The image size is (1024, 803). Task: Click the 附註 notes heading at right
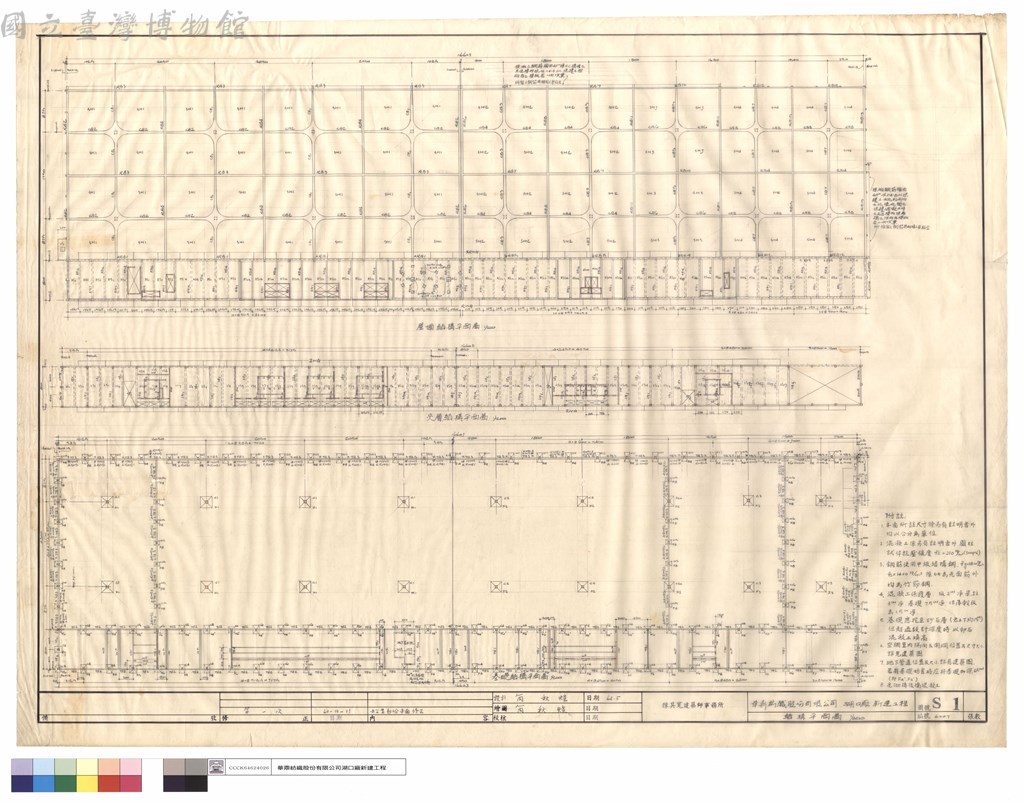pyautogui.click(x=893, y=514)
